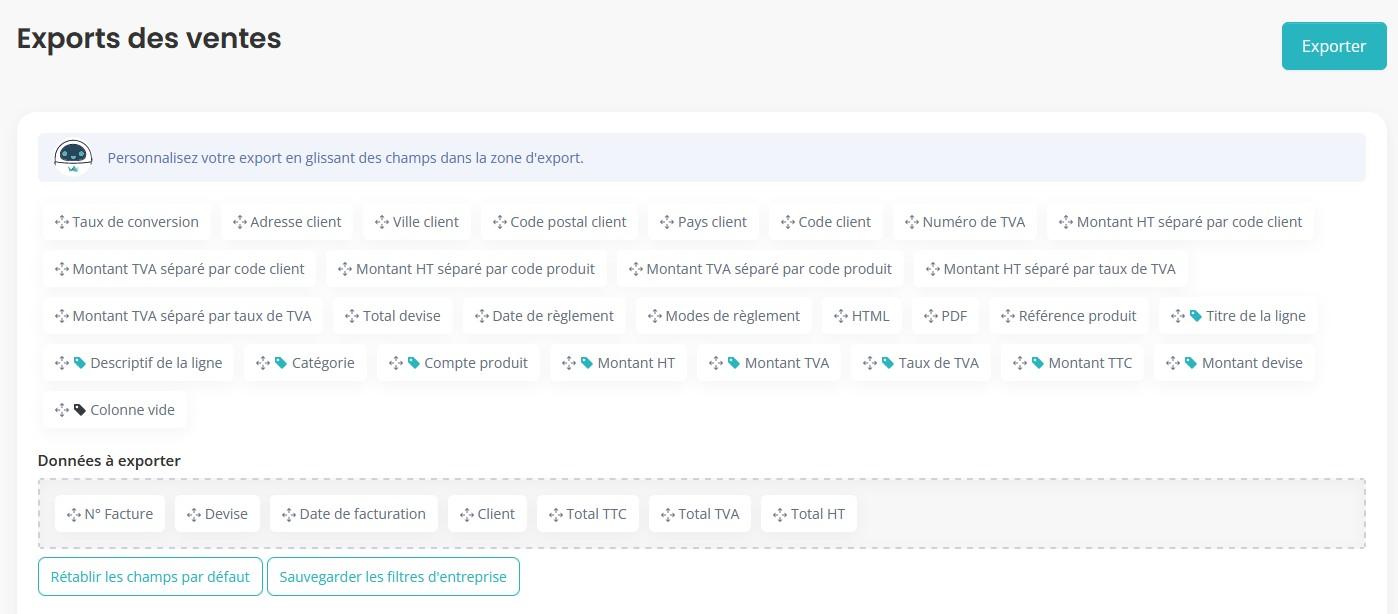Click move handle icon of Adresse client
This screenshot has height=614, width=1398.
pyautogui.click(x=239, y=222)
